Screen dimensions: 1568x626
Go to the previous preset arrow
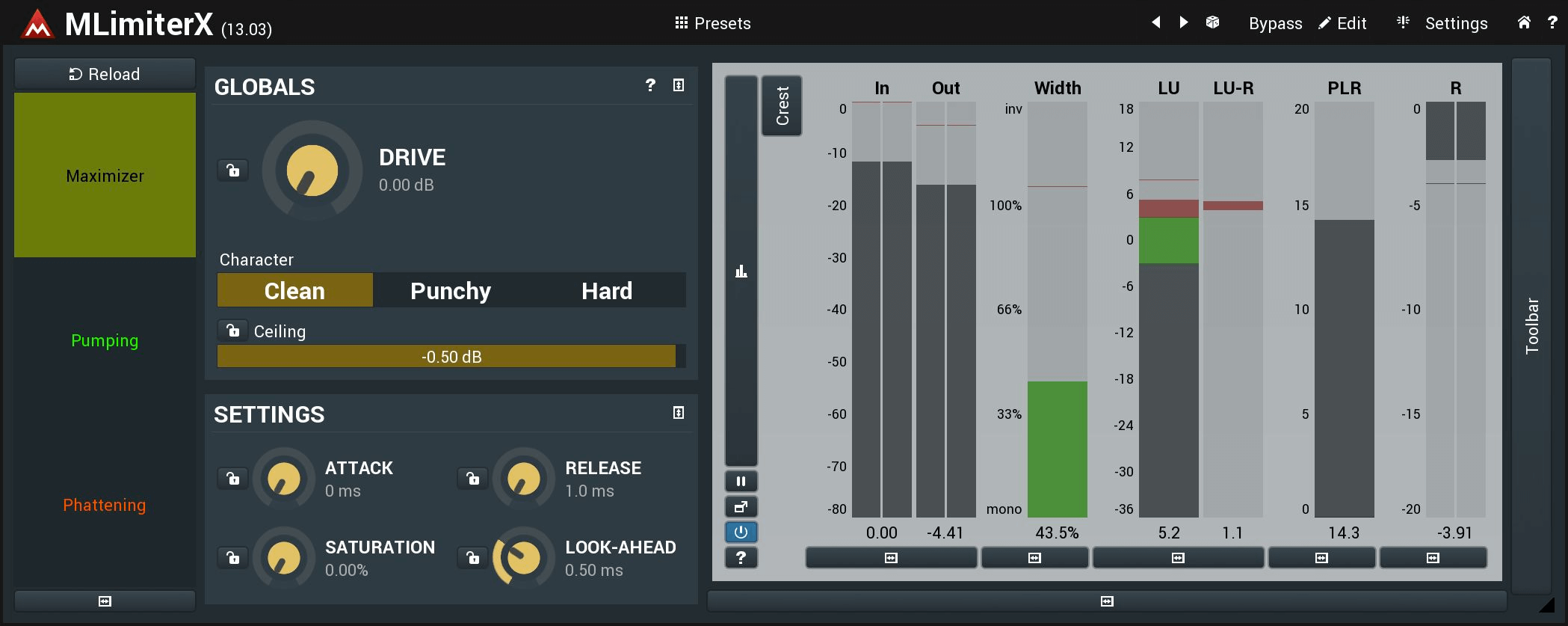1155,22
